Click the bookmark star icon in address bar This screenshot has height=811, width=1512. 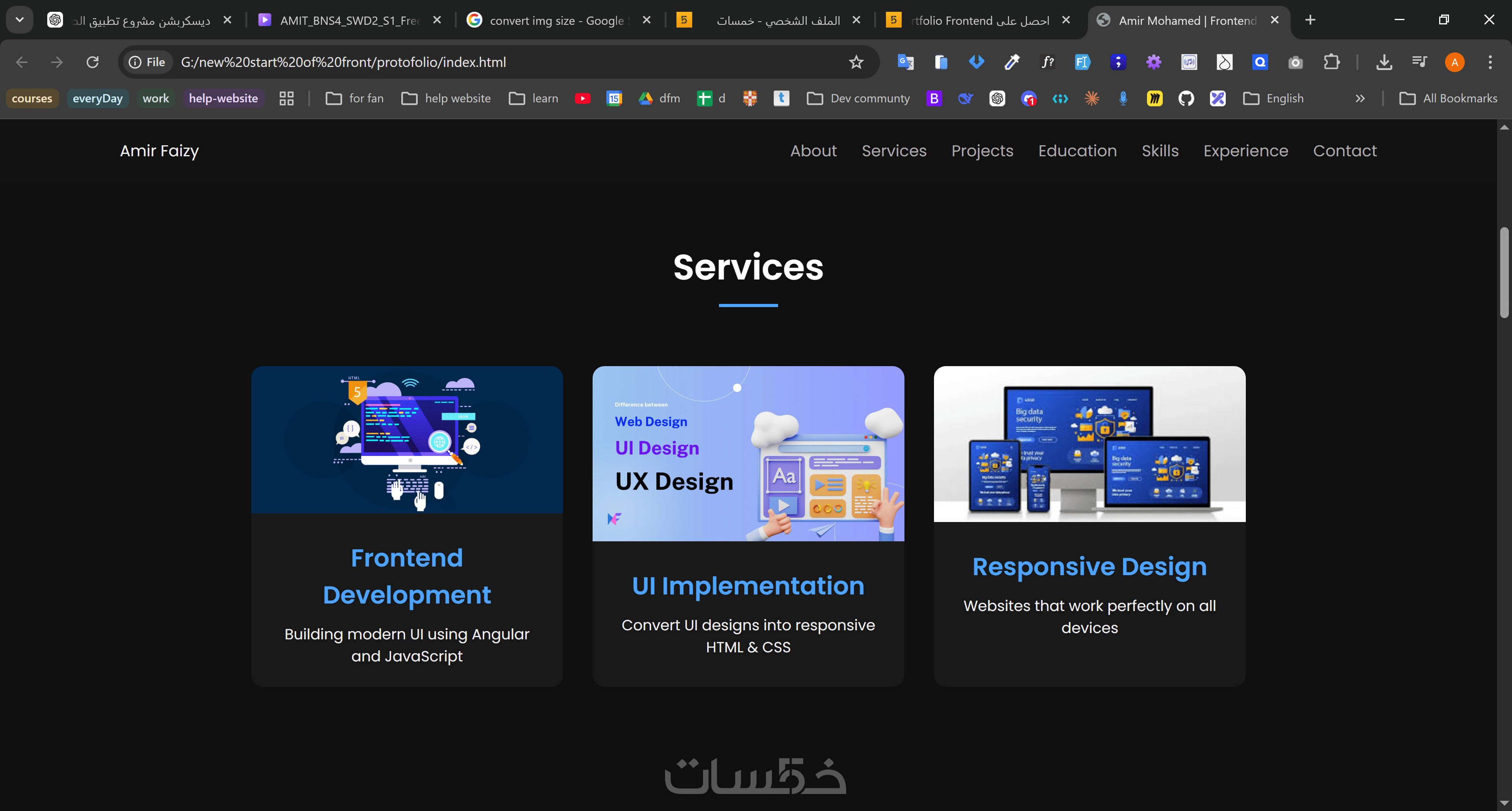pos(856,62)
